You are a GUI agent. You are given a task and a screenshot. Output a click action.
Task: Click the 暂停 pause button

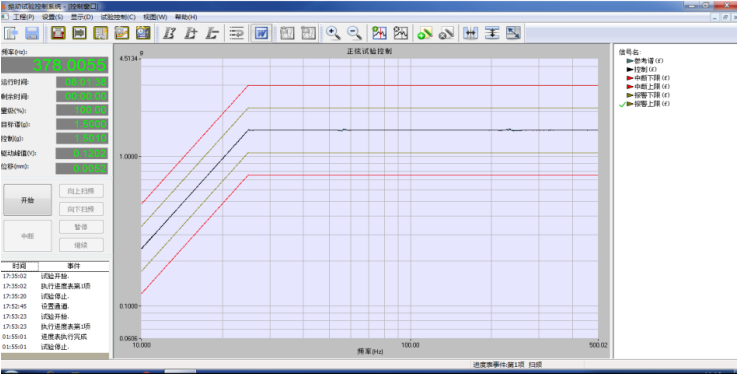click(x=81, y=227)
